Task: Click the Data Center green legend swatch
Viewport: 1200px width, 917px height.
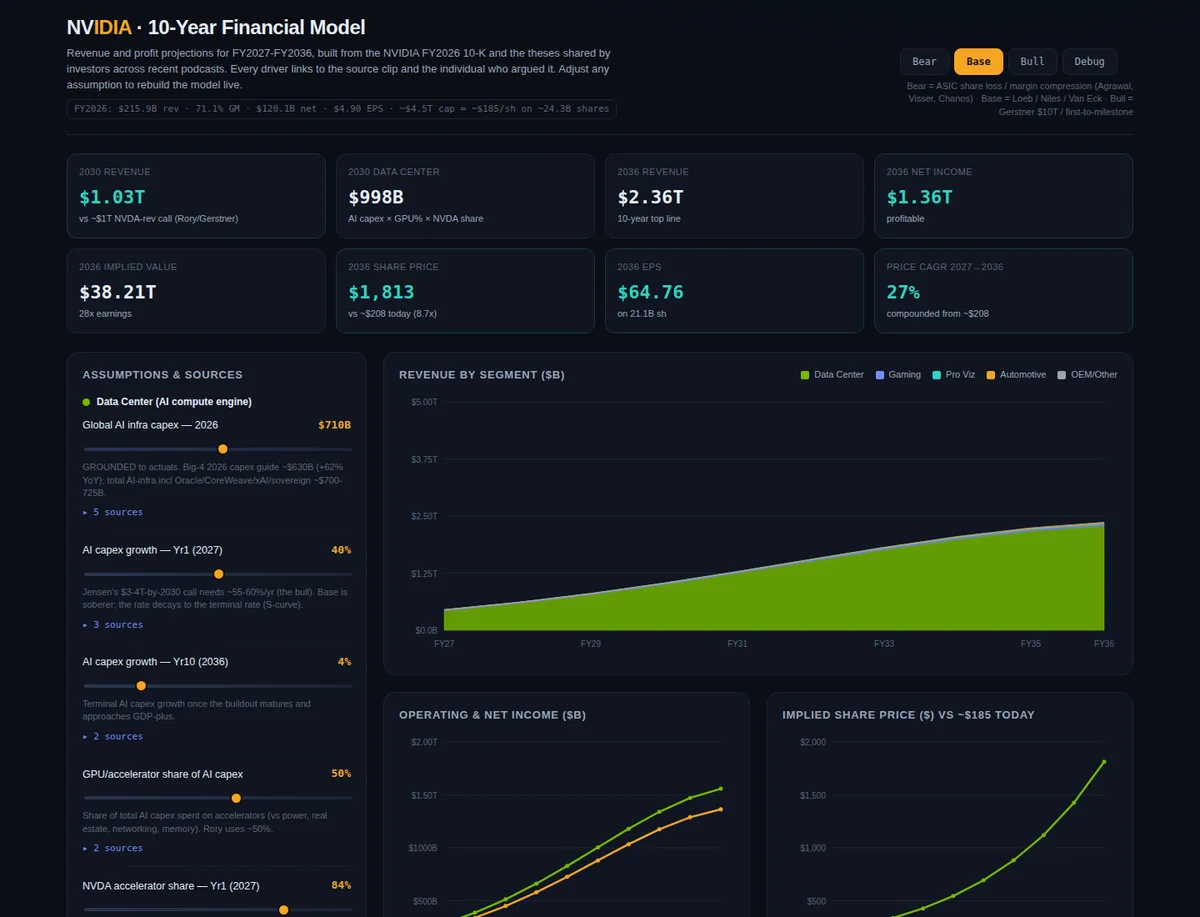Action: click(x=805, y=375)
